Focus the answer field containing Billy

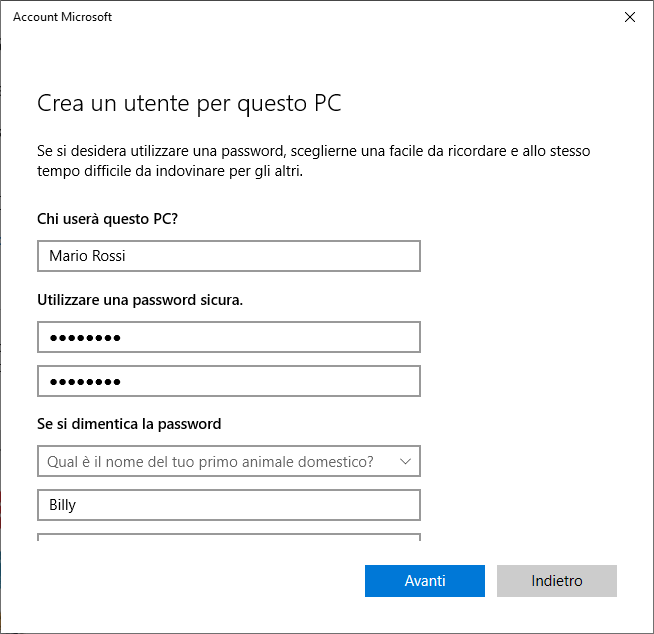click(229, 505)
